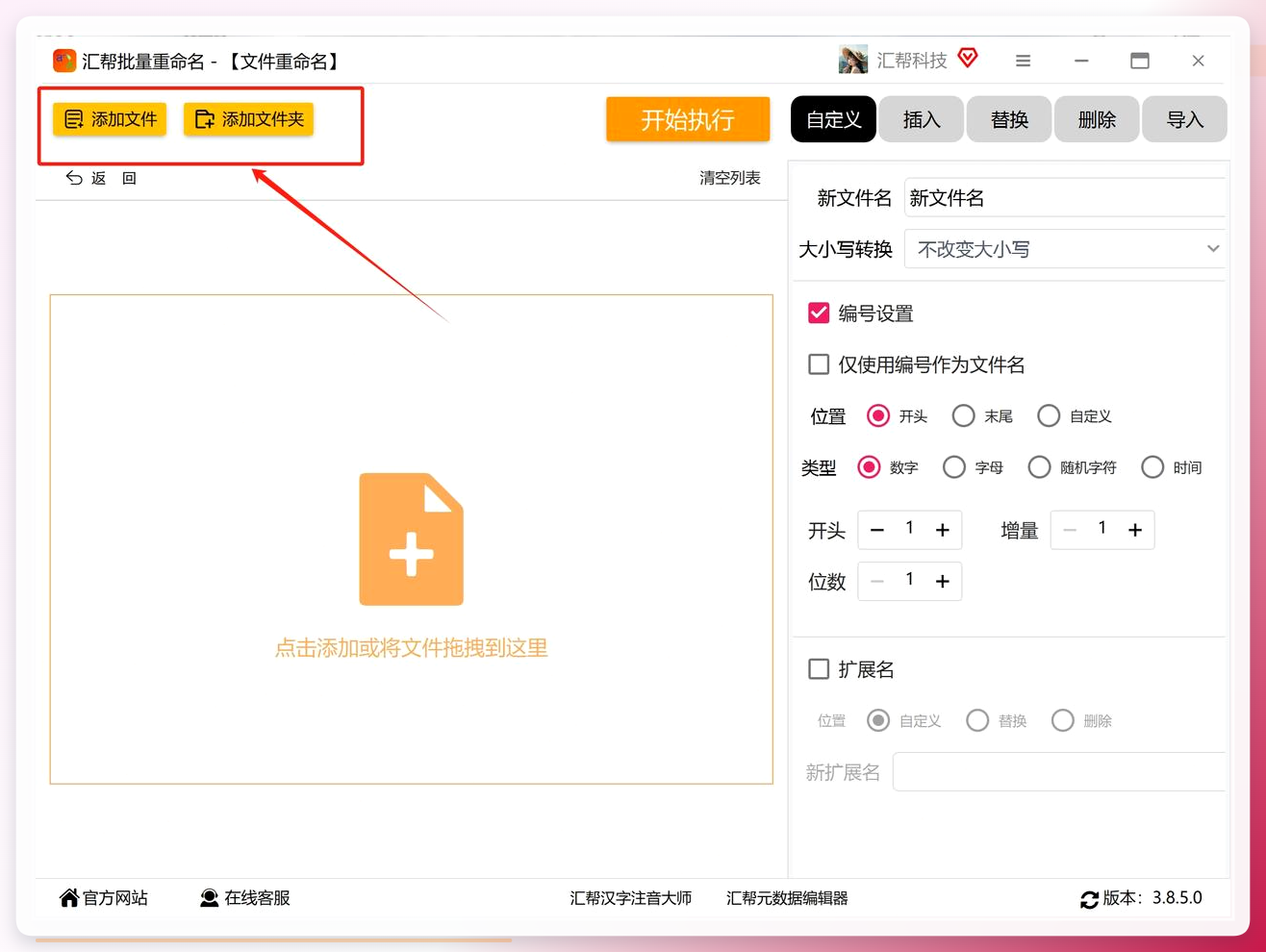Clear the list with 清空列表

[729, 178]
